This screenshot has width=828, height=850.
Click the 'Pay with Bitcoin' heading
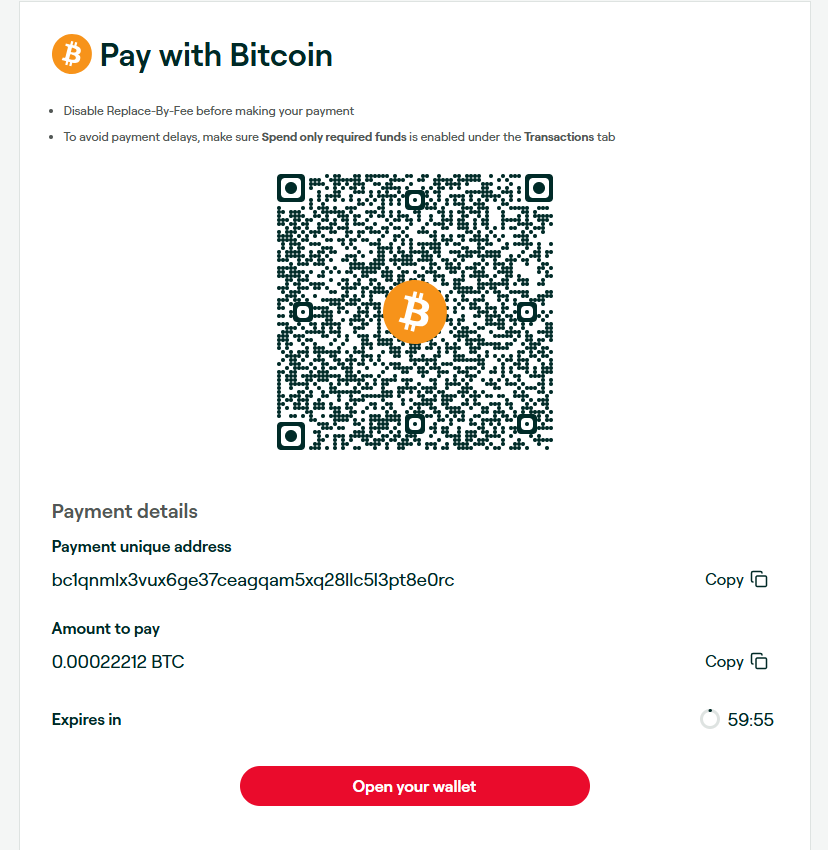(x=216, y=55)
